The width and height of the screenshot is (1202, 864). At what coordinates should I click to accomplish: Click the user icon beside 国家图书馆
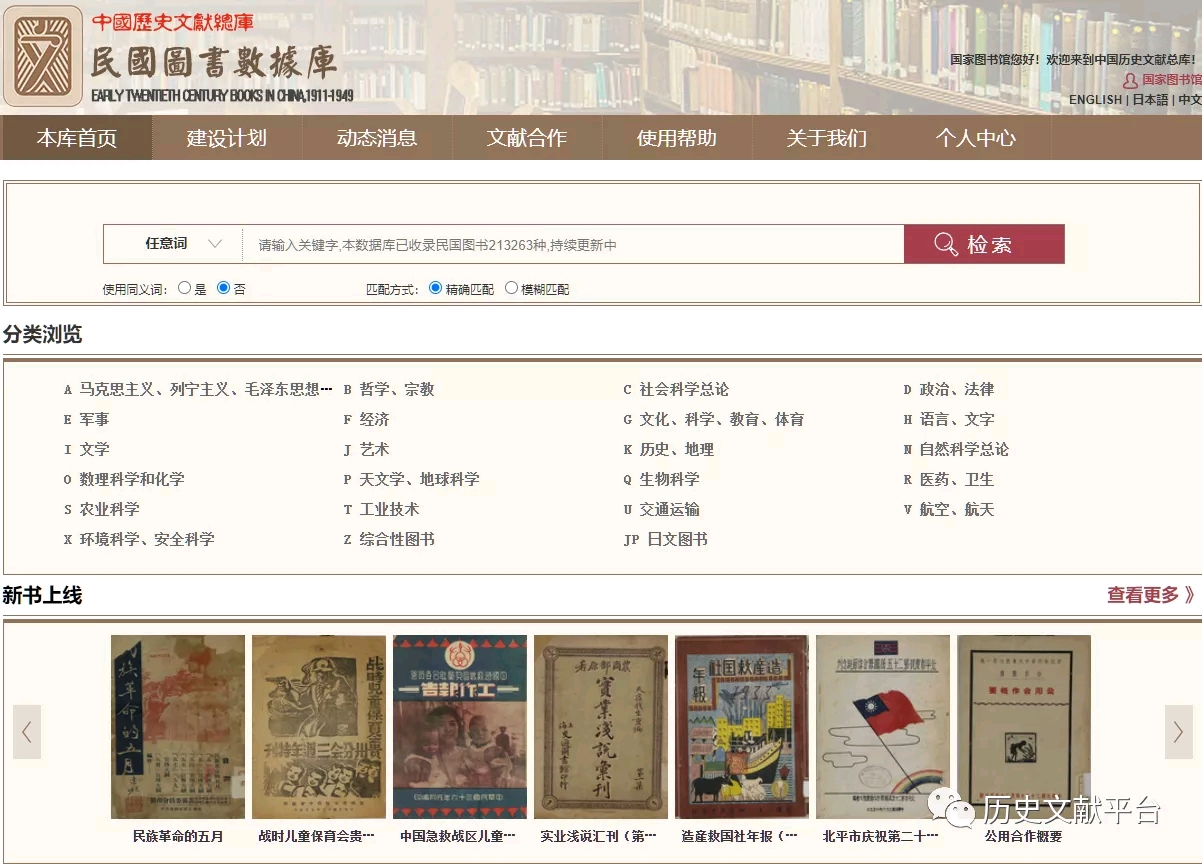click(1130, 80)
